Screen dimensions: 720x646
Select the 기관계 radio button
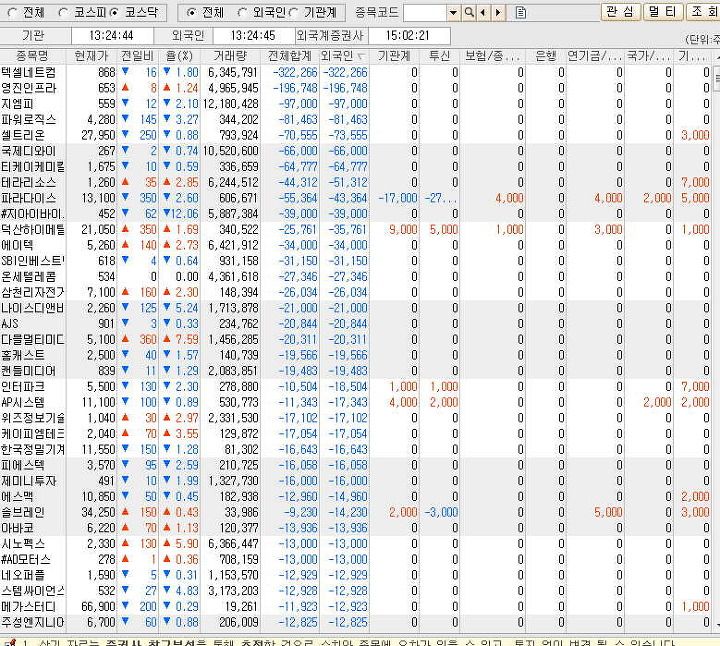pyautogui.click(x=293, y=12)
